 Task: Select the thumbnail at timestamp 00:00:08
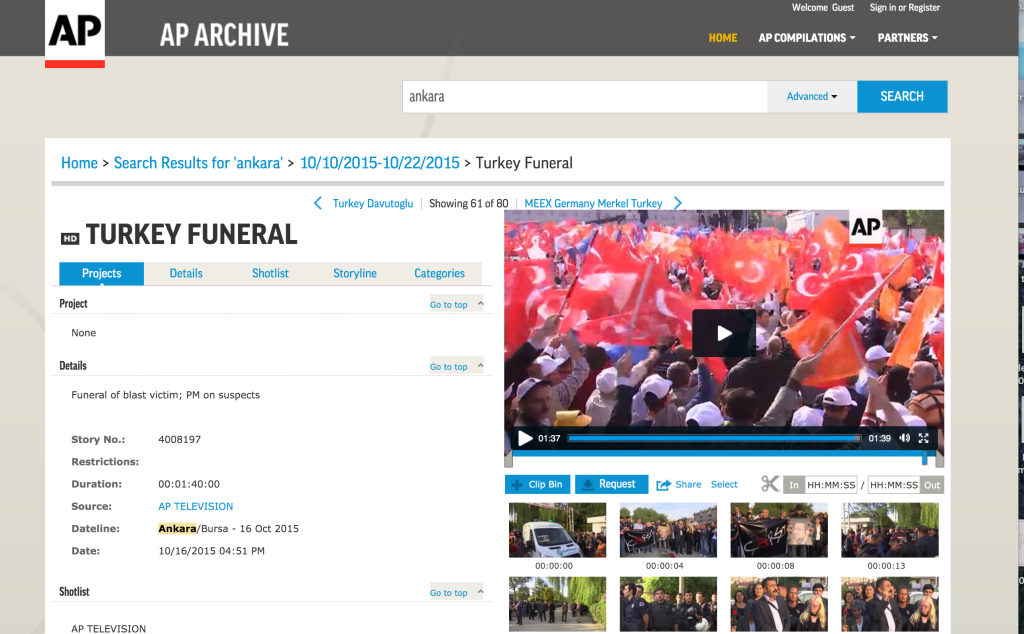(x=778, y=529)
